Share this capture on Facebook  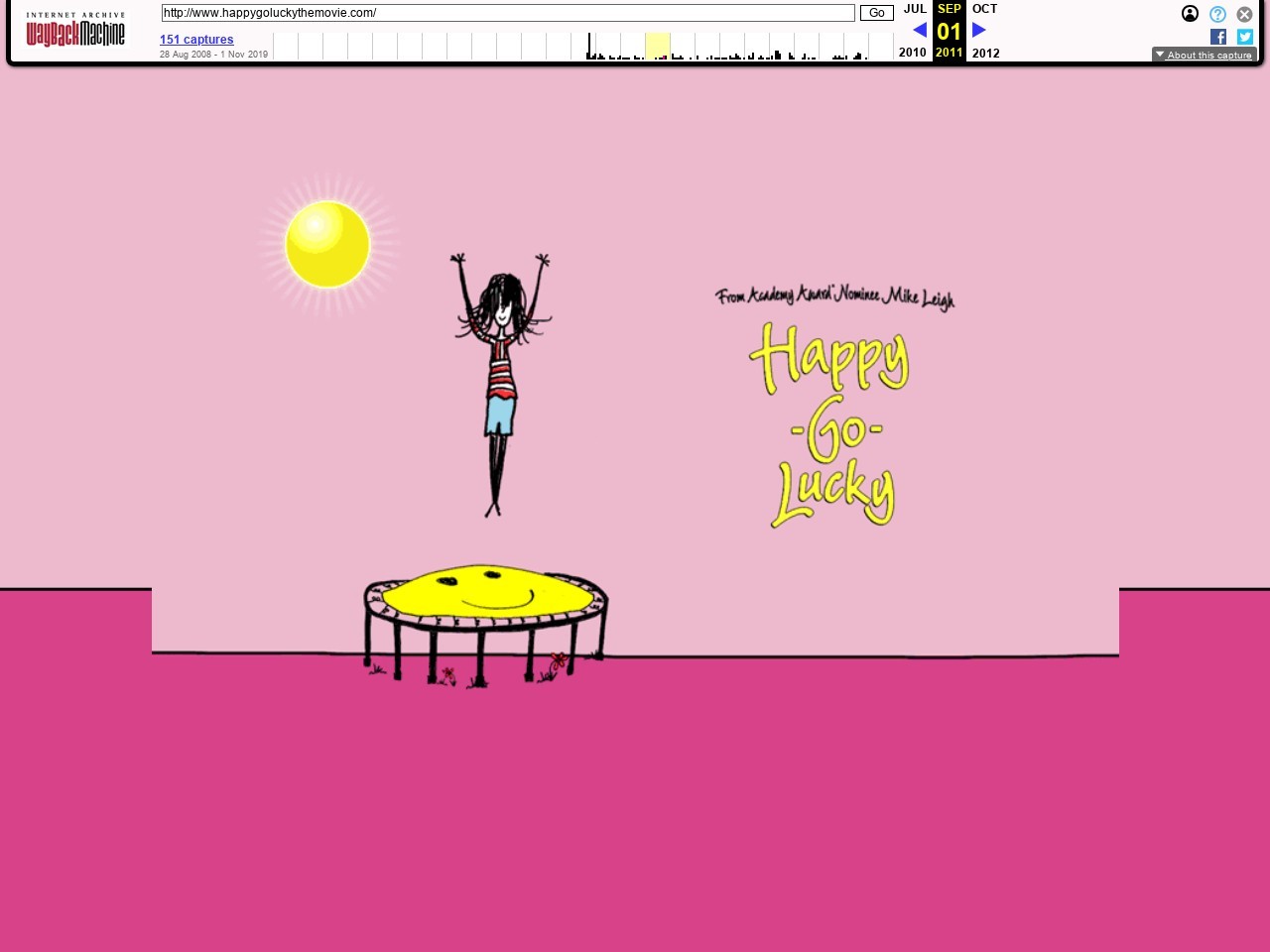[x=1218, y=37]
